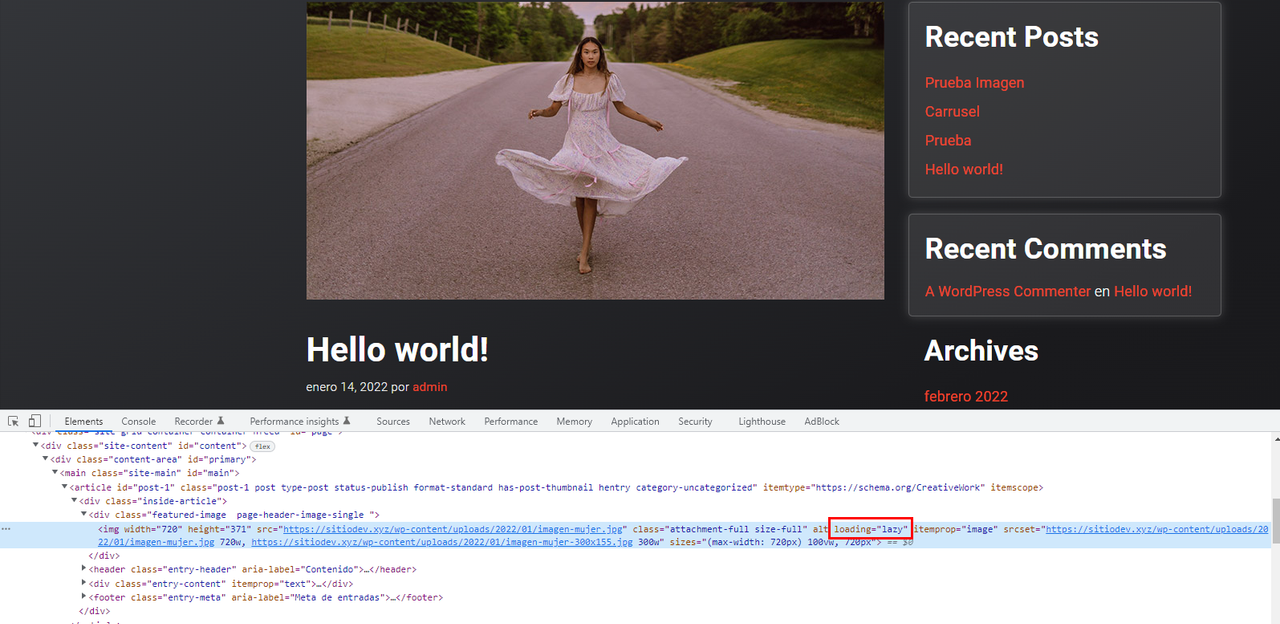1280x624 pixels.
Task: Open the AdBlock tab in DevTools
Action: (822, 421)
